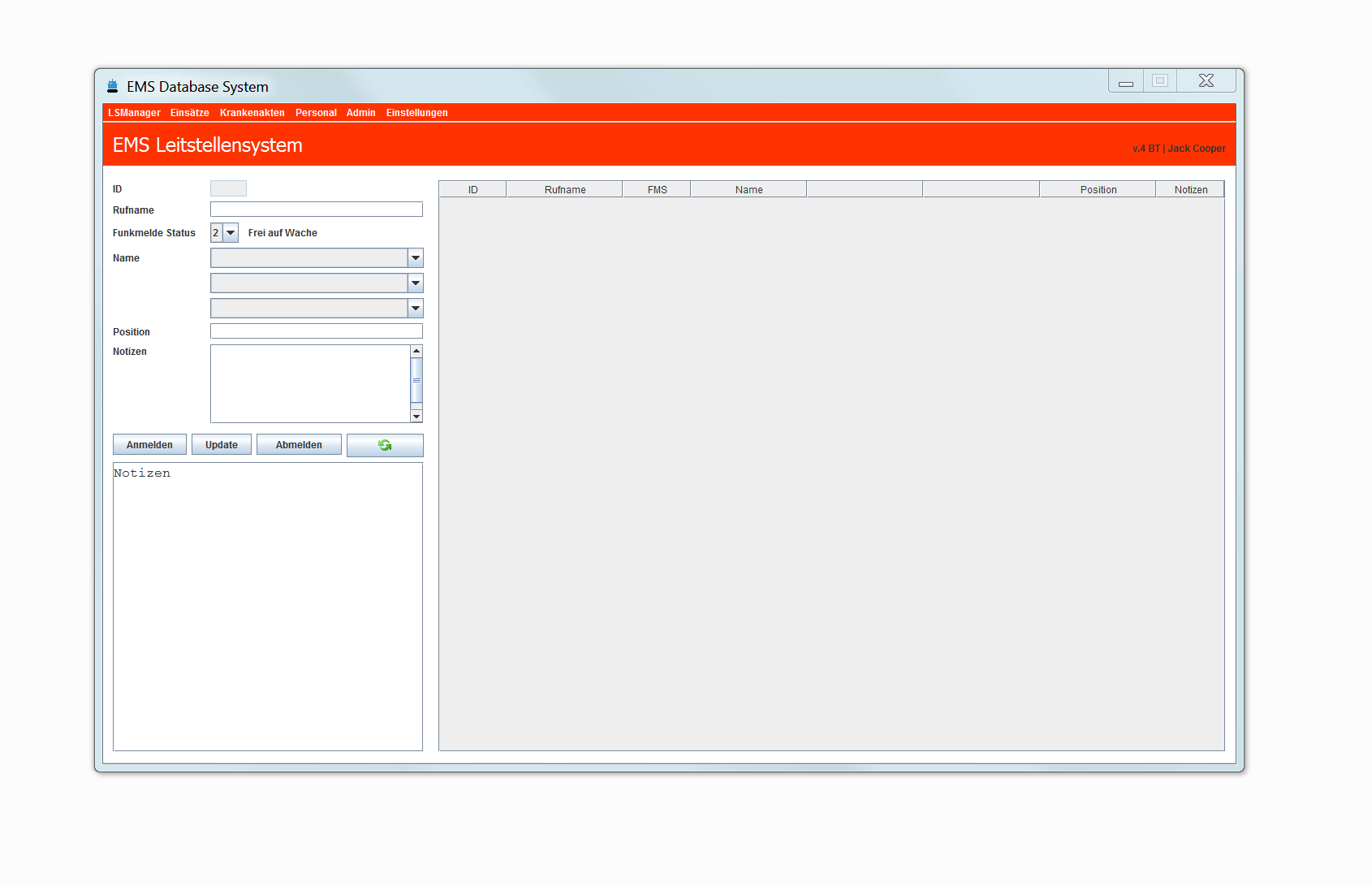This screenshot has width=1372, height=886.
Task: Click the green refresh icon button
Action: tap(385, 445)
